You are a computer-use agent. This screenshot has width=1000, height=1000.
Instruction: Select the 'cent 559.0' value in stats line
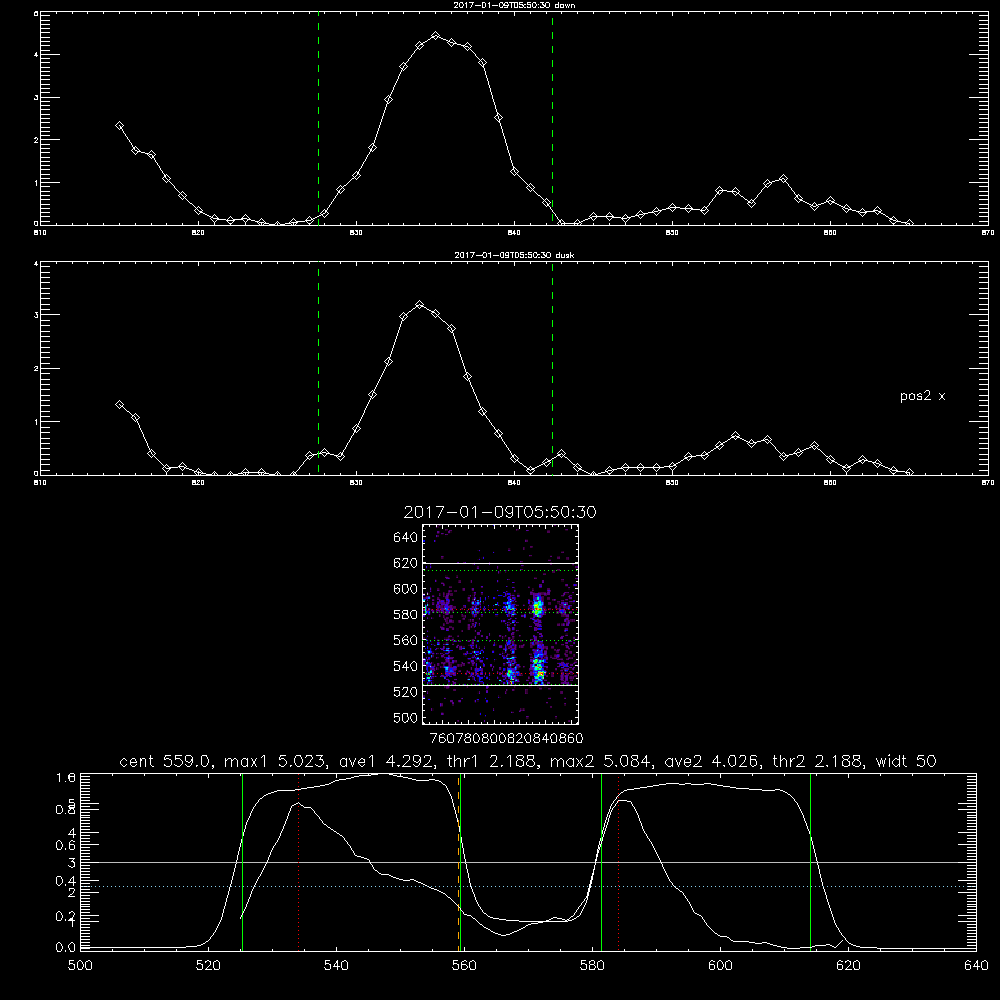click(x=168, y=761)
